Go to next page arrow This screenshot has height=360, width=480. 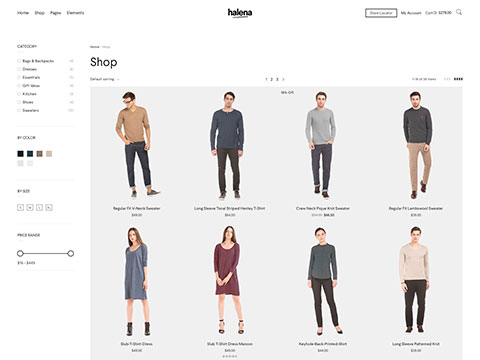tap(283, 79)
